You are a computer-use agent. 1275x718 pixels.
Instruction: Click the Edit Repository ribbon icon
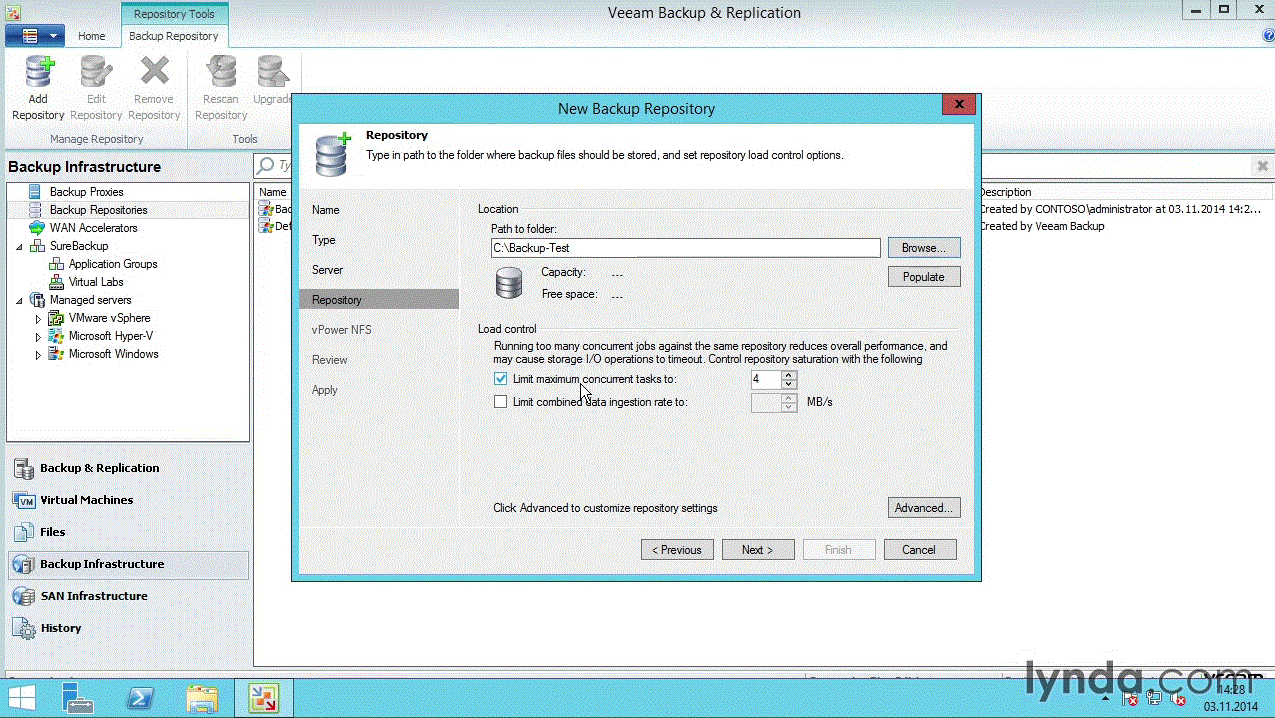tap(96, 89)
